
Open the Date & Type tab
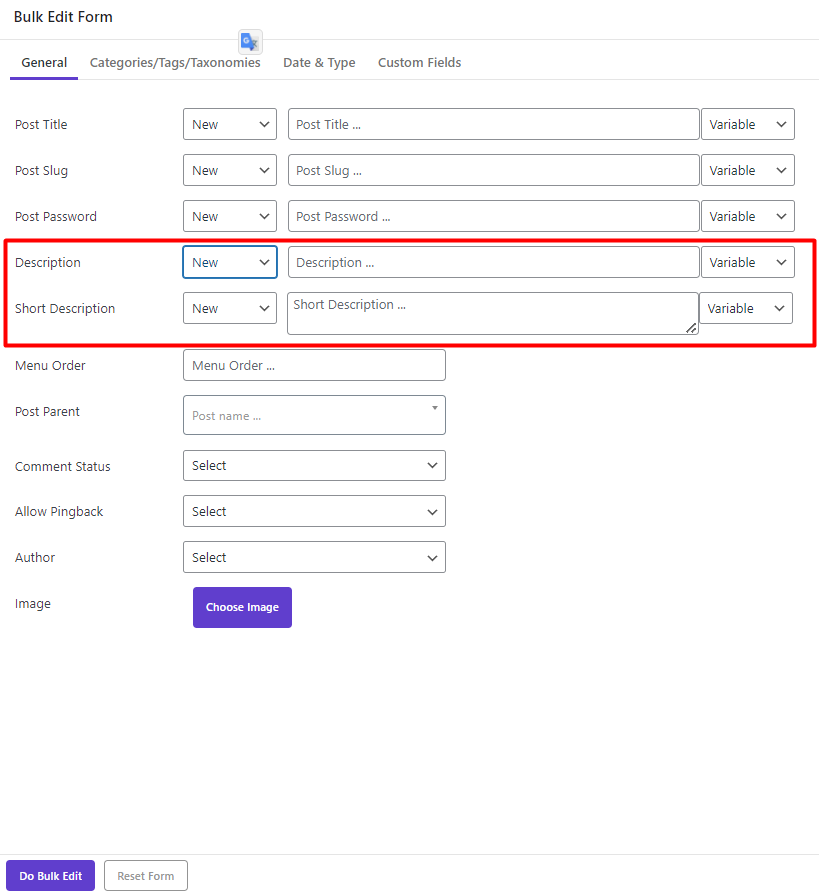point(319,63)
